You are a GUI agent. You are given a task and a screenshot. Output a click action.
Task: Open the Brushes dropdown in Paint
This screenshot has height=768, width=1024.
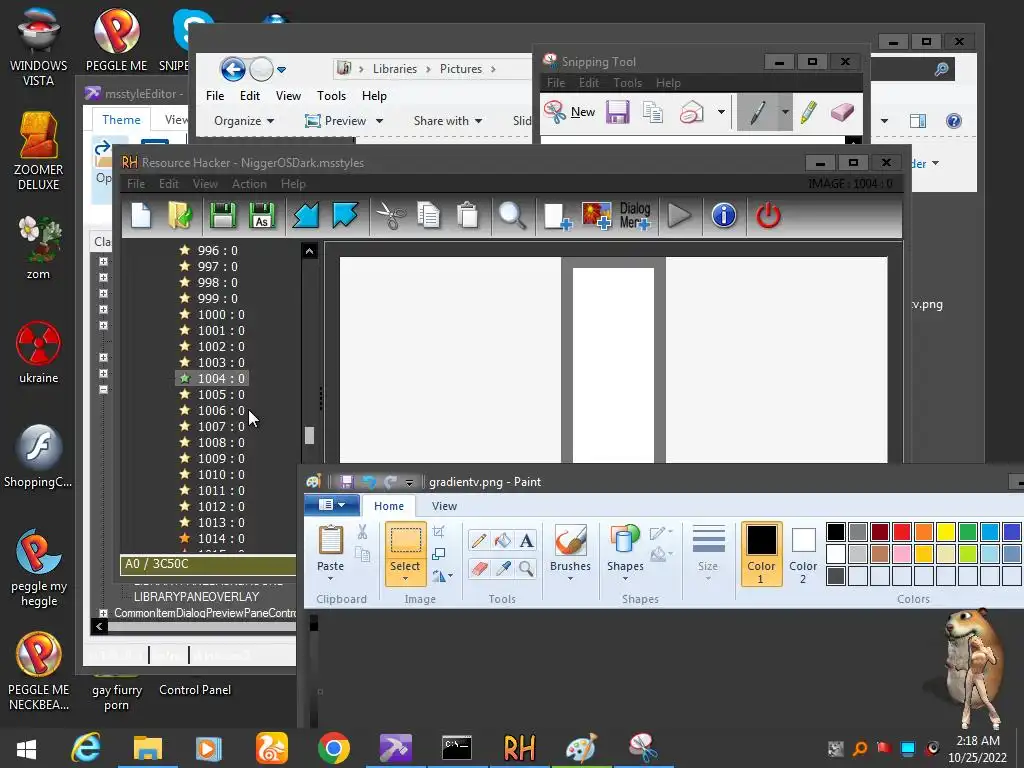[x=570, y=579]
